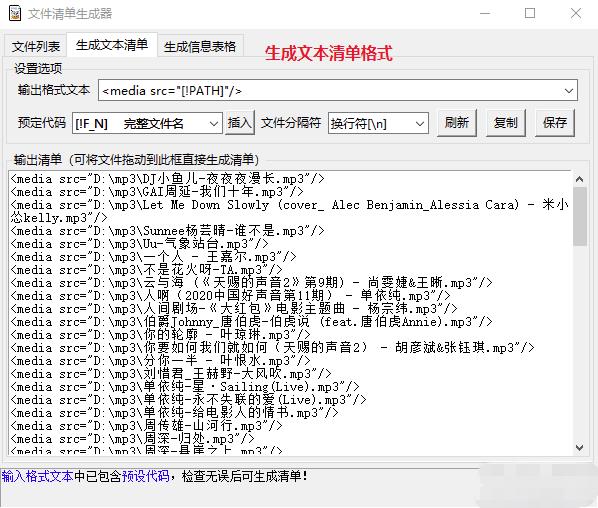Click the 复制 button

click(x=506, y=123)
